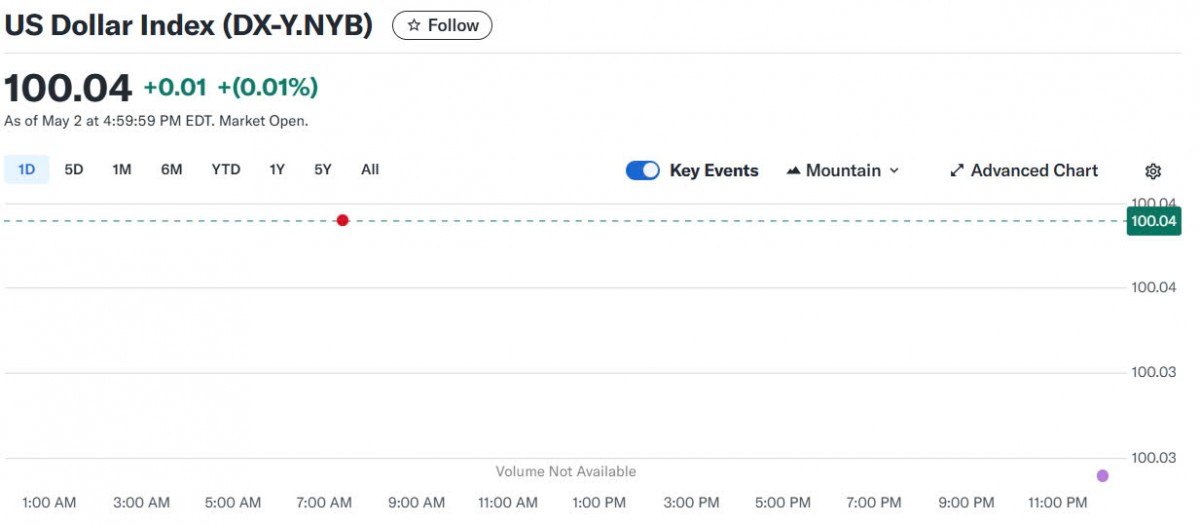Open the Advanced Chart link

pyautogui.click(x=1034, y=171)
